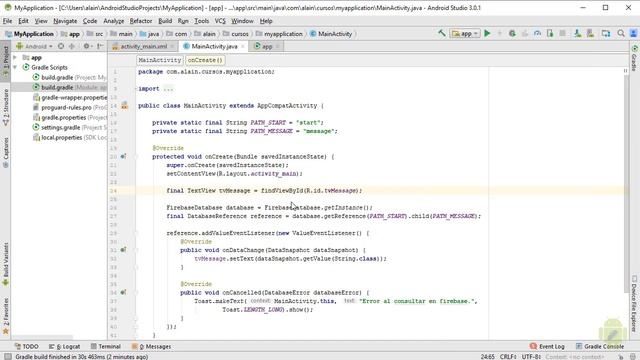Open the Build Variants side panel
The image size is (640, 360).
click(x=5, y=264)
